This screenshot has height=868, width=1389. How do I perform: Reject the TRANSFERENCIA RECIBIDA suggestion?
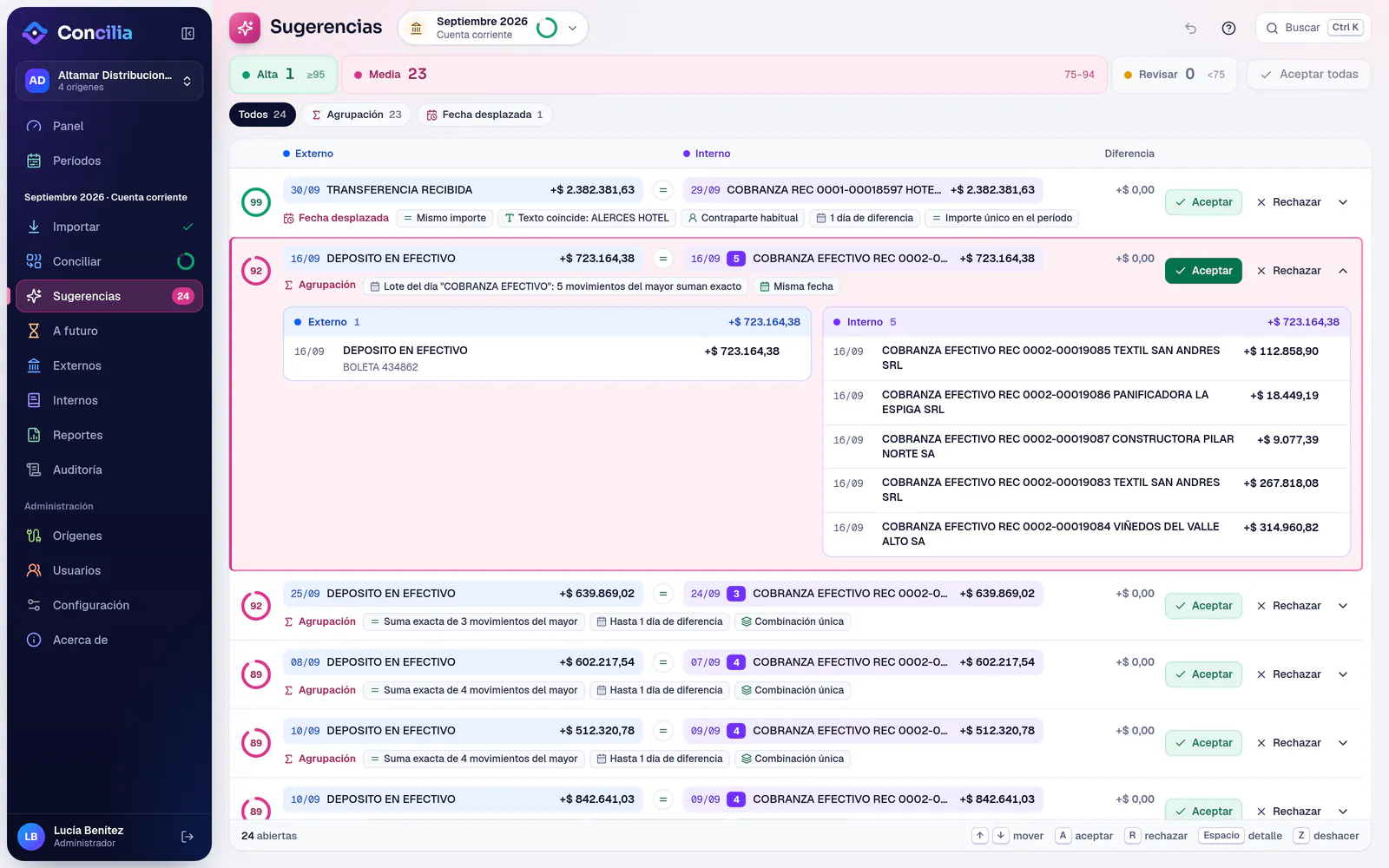(x=1289, y=202)
